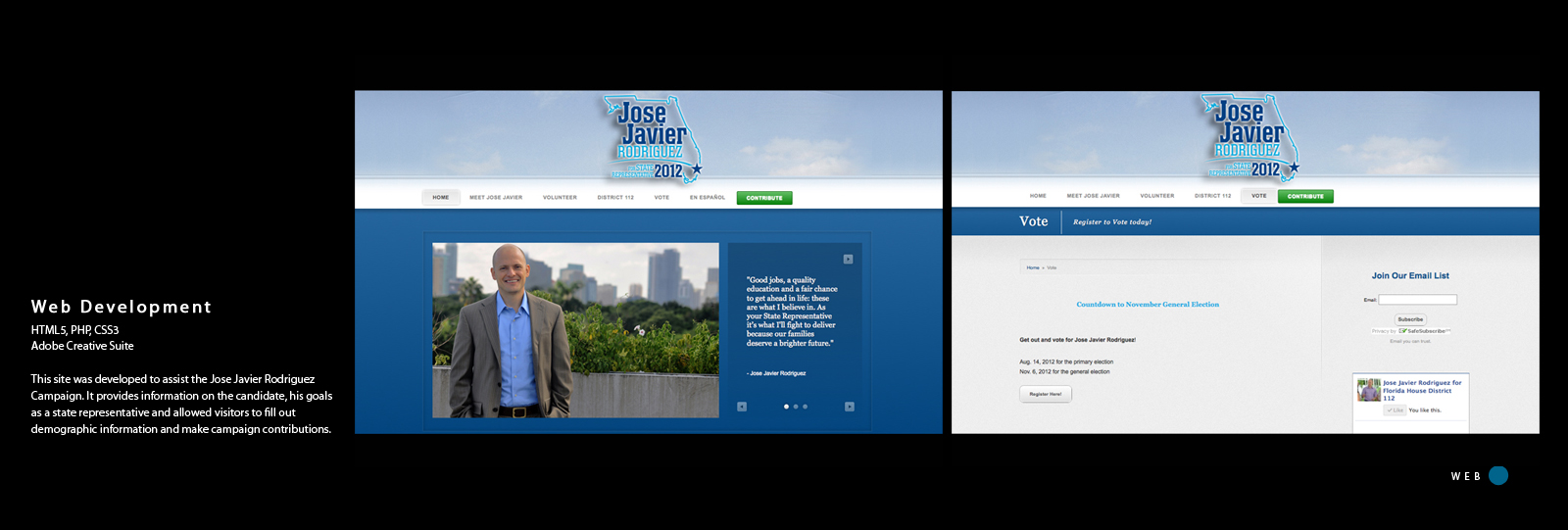Click the next-slide arrow at the slider's bottom right
The width and height of the screenshot is (1568, 530).
point(849,407)
